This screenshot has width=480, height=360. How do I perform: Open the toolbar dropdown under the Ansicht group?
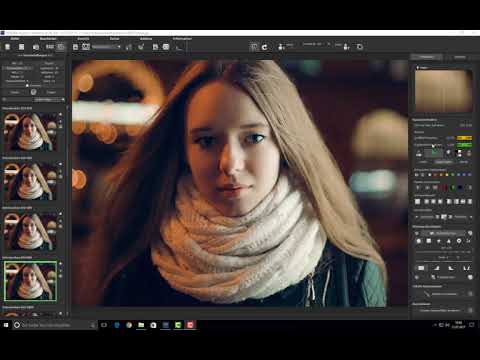click(x=106, y=47)
